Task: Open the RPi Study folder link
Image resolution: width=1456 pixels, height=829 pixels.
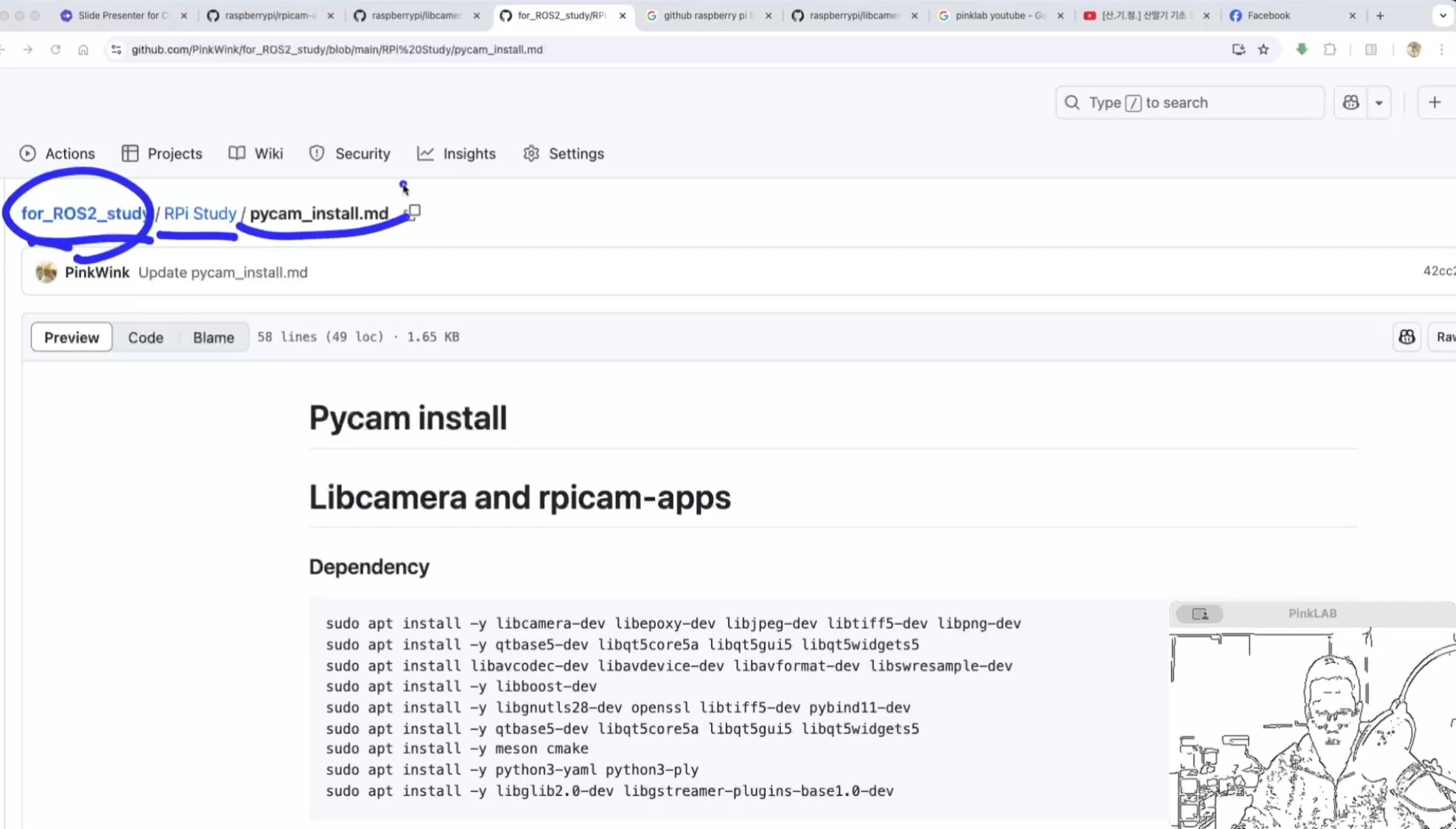Action: [200, 213]
